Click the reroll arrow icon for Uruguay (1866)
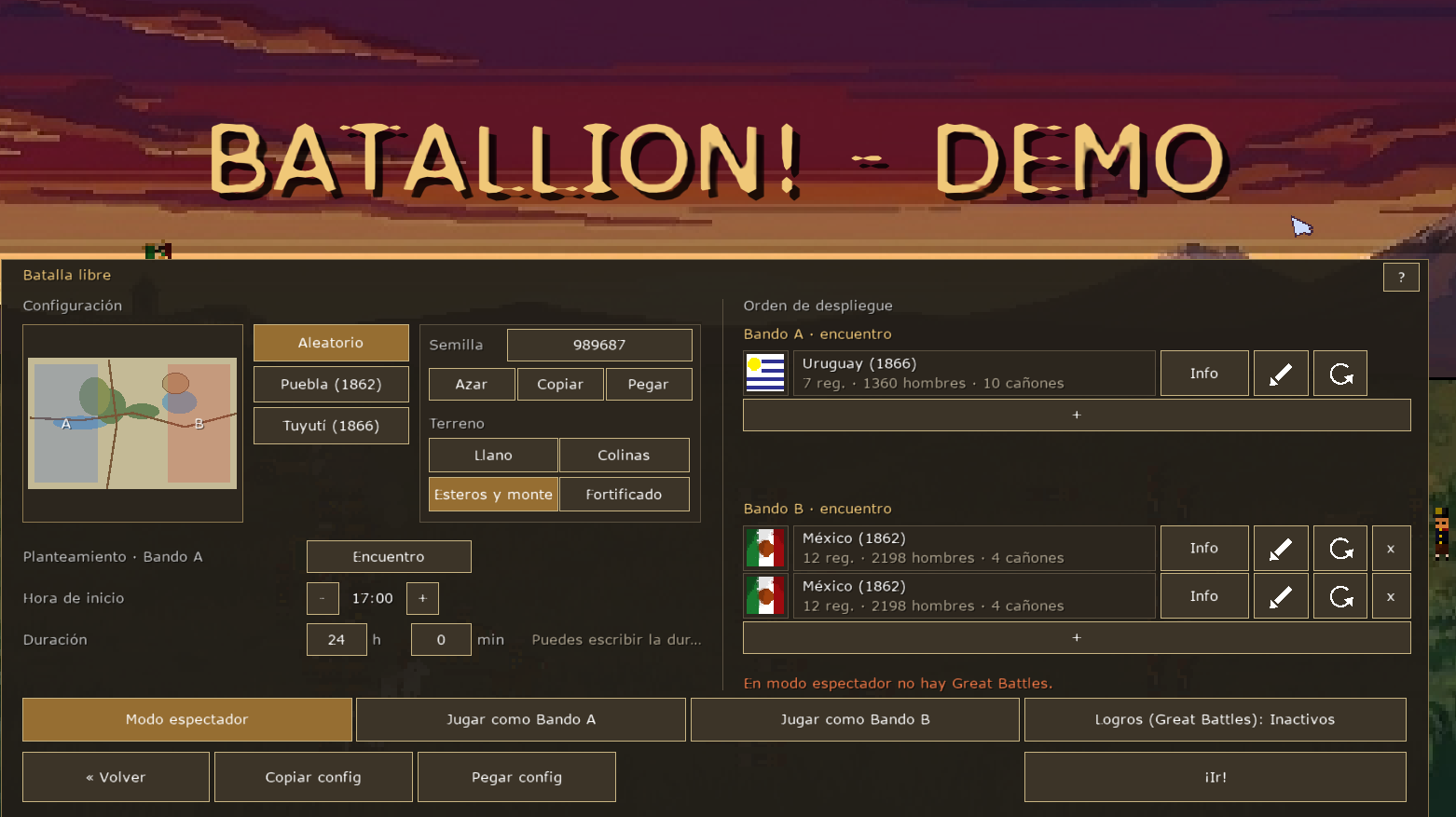 [x=1340, y=374]
